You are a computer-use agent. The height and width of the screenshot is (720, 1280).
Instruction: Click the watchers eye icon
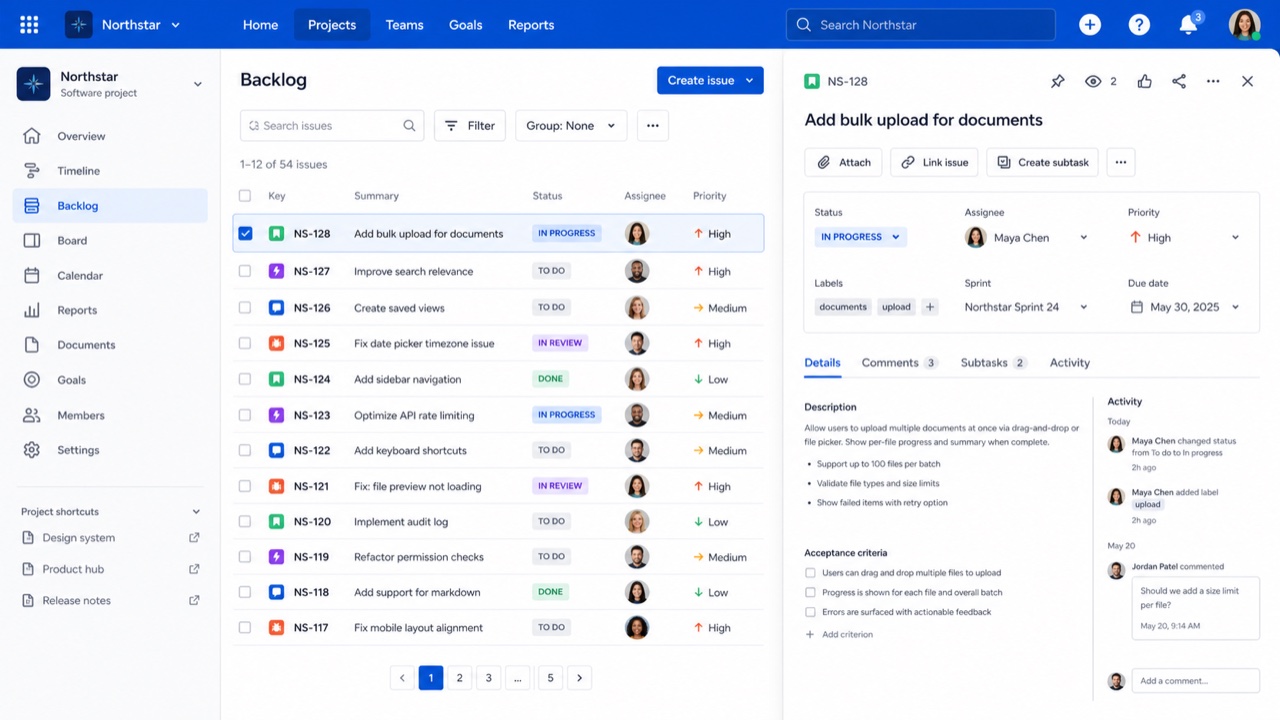coord(1093,81)
